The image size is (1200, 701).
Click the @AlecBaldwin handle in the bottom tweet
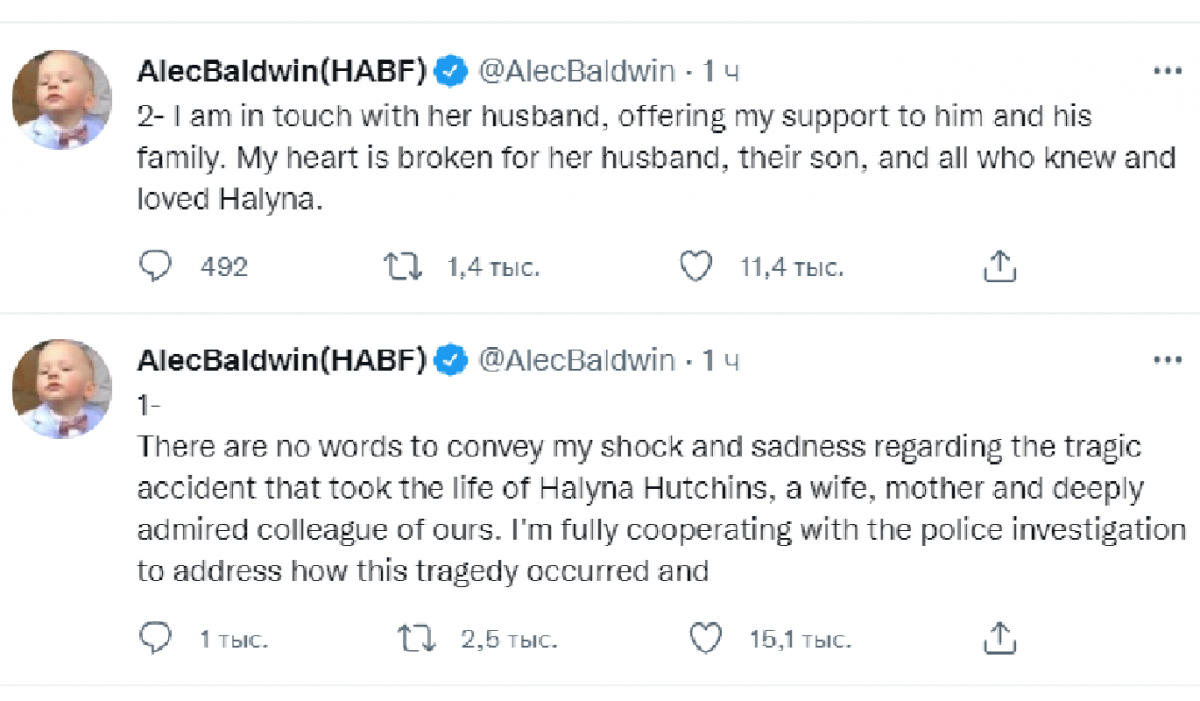click(578, 360)
